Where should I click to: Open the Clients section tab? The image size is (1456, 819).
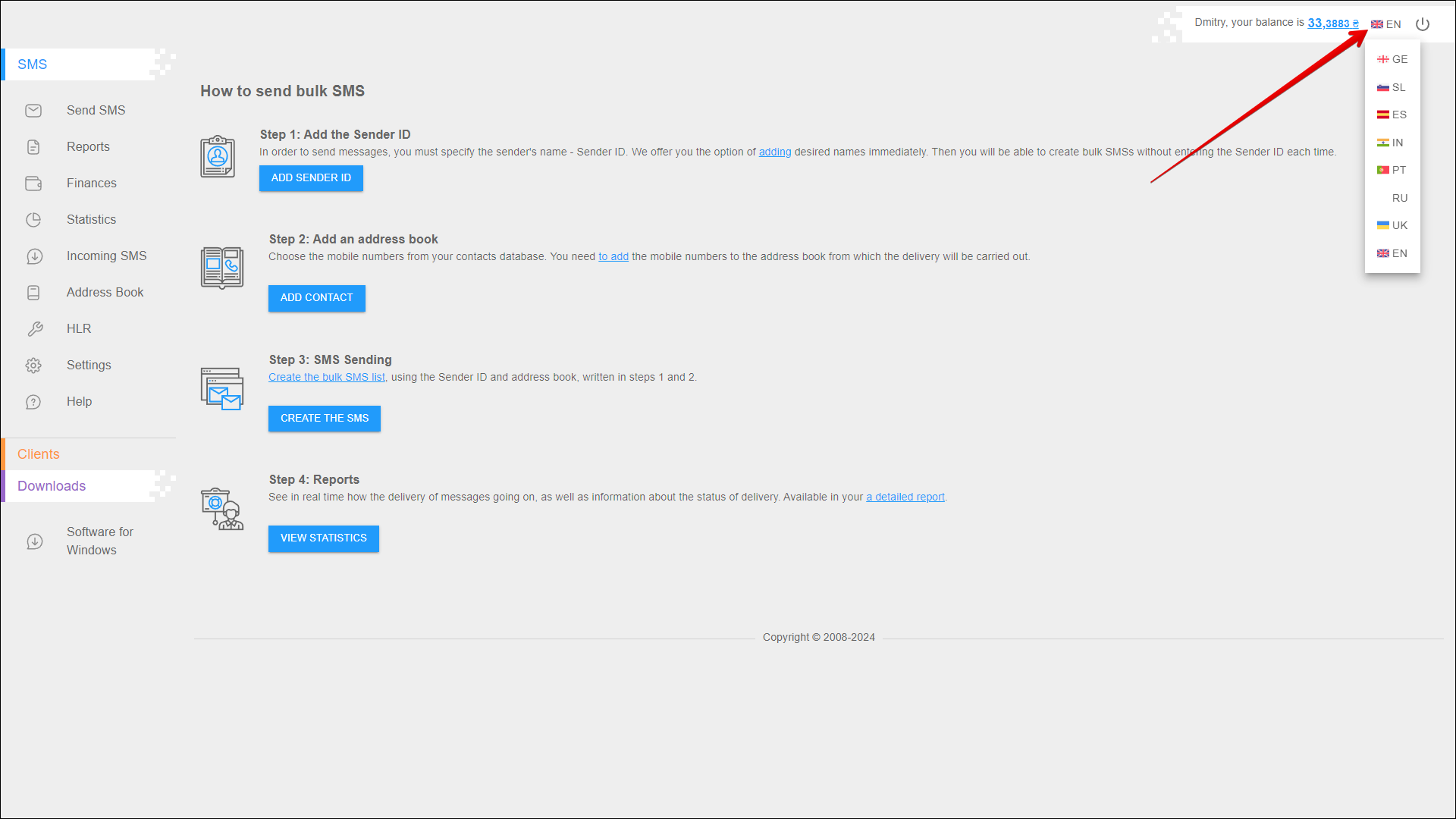pos(39,454)
